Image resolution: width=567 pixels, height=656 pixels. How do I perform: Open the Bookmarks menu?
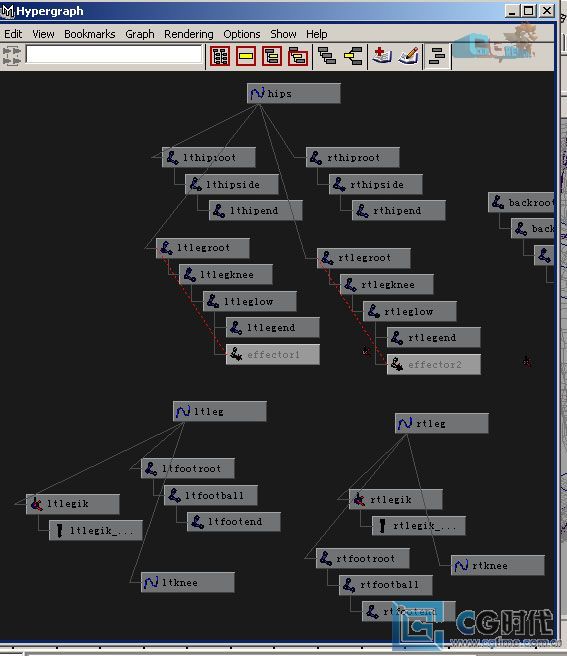point(90,34)
